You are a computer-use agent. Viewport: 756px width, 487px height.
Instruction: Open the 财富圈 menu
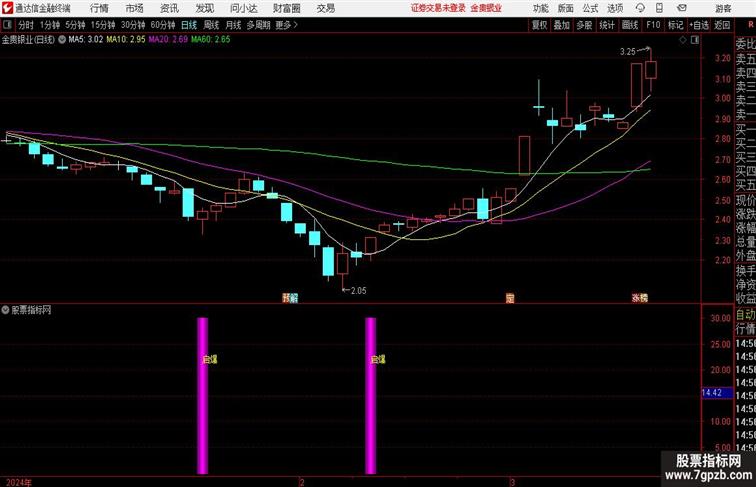click(x=287, y=8)
